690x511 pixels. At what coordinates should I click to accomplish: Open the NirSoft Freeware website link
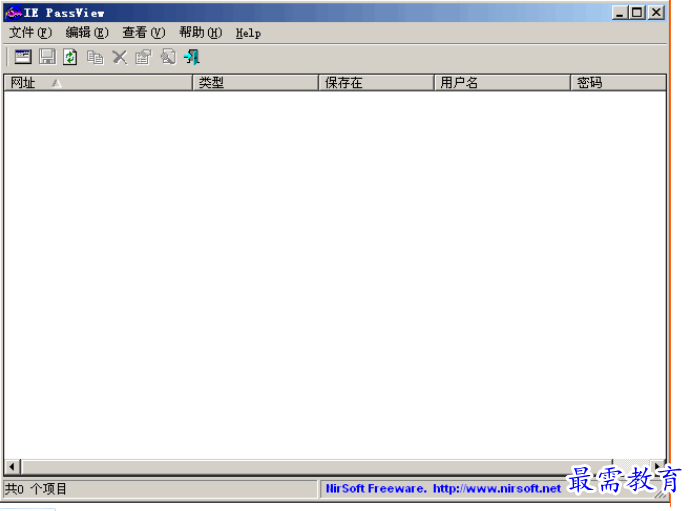click(x=443, y=489)
